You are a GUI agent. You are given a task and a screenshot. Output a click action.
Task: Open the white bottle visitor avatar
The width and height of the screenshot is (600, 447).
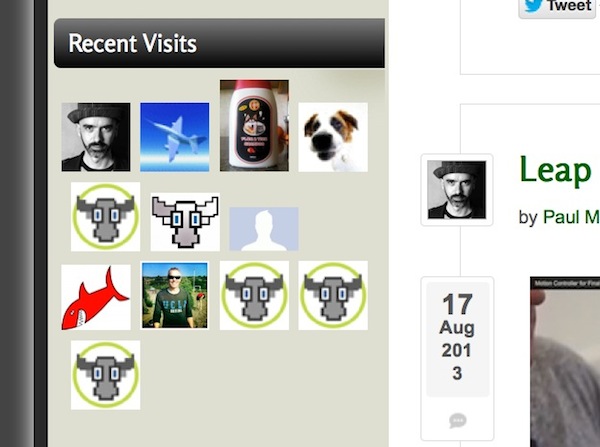point(254,126)
